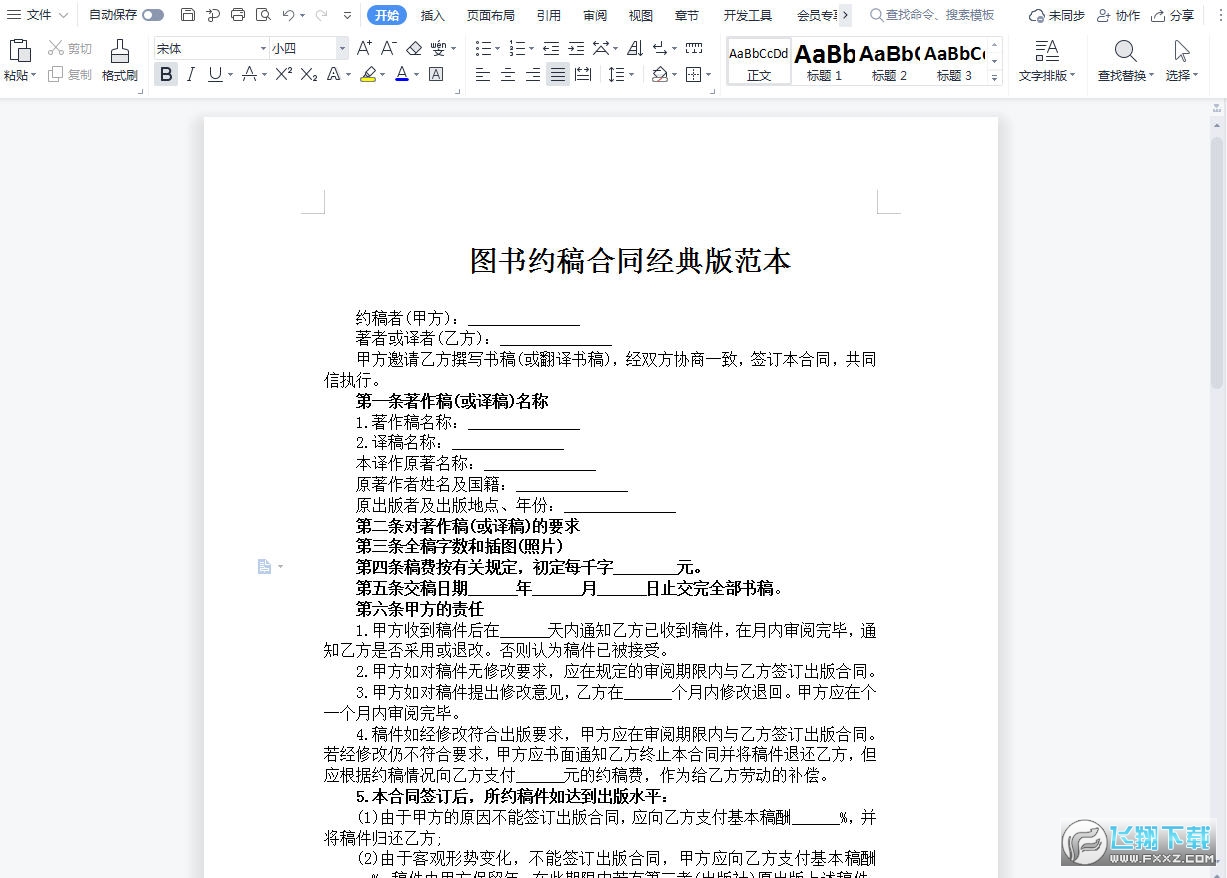The image size is (1227, 878).
Task: Align text left
Action: point(483,75)
